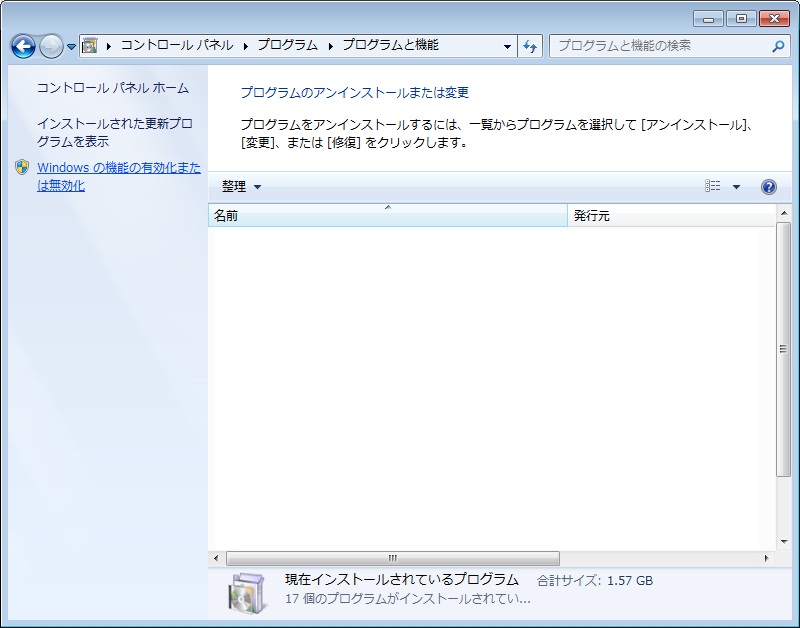Click the magnifier search icon
The image size is (800, 628).
coord(778,46)
